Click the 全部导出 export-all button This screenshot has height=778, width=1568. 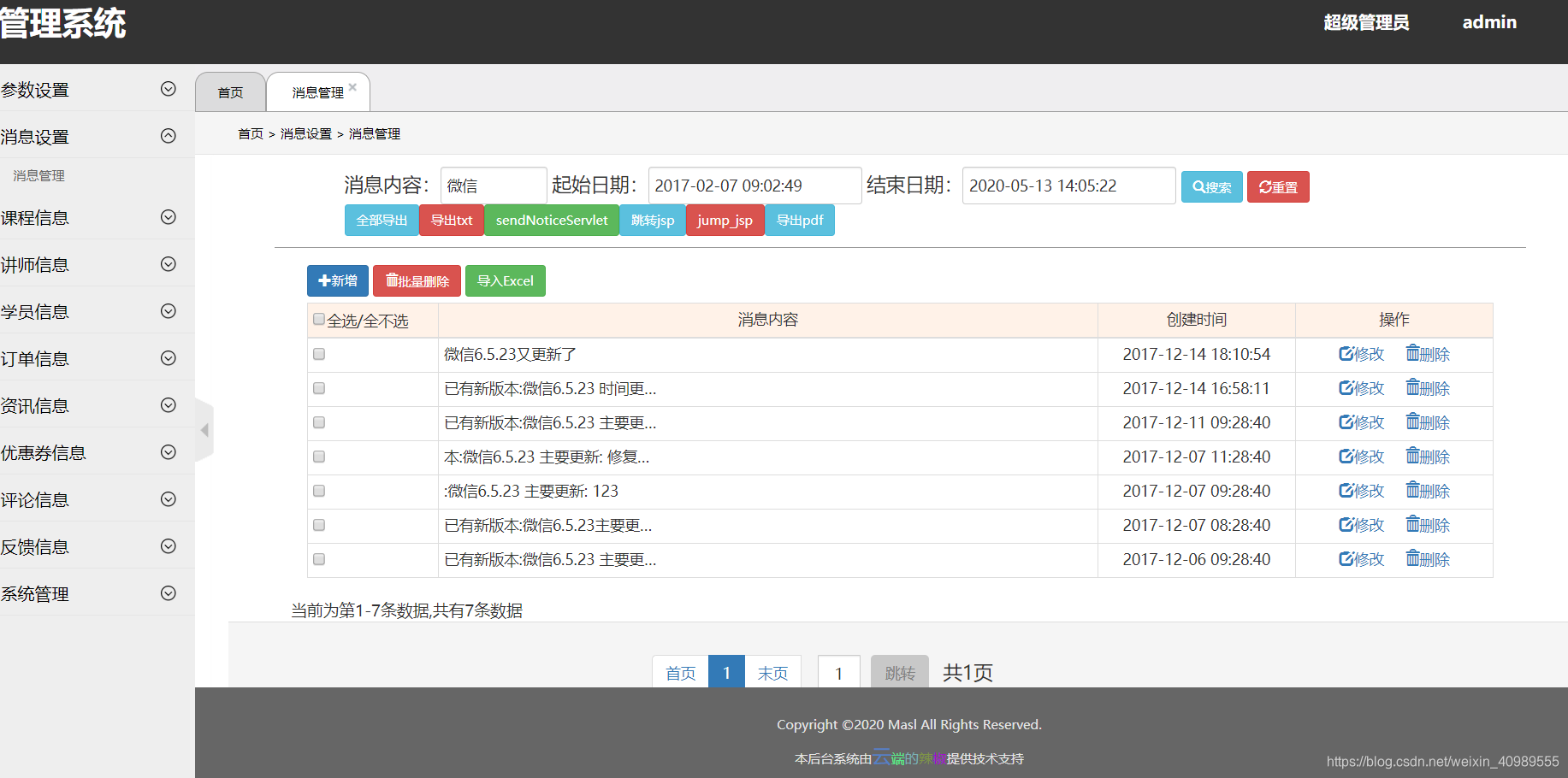pos(382,220)
